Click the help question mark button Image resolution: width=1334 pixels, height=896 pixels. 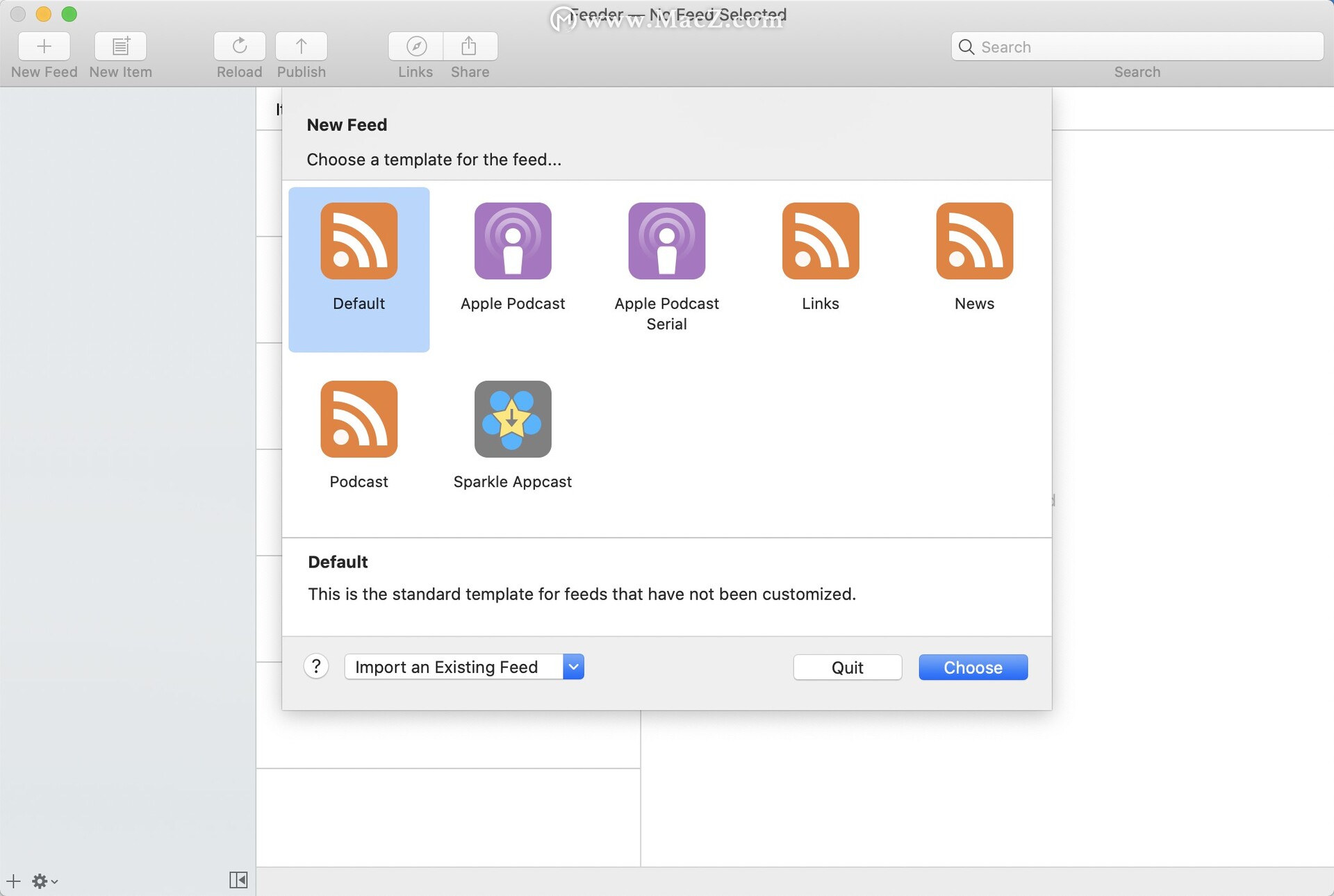point(316,667)
